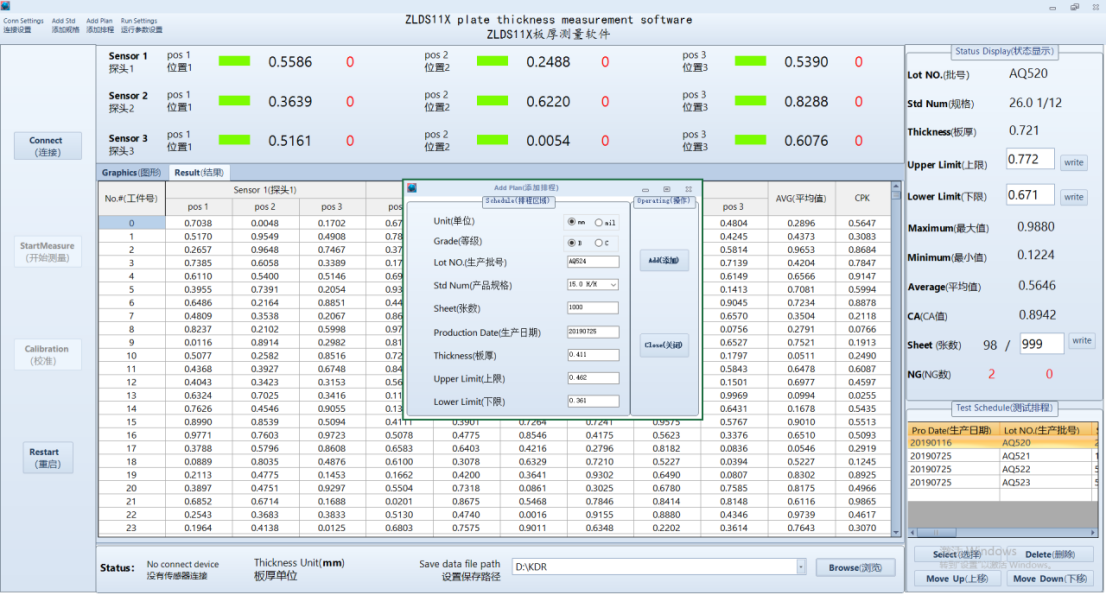Viewport: 1106px width, 595px height.
Task: Maximize the Add Plan dialog
Action: point(667,189)
